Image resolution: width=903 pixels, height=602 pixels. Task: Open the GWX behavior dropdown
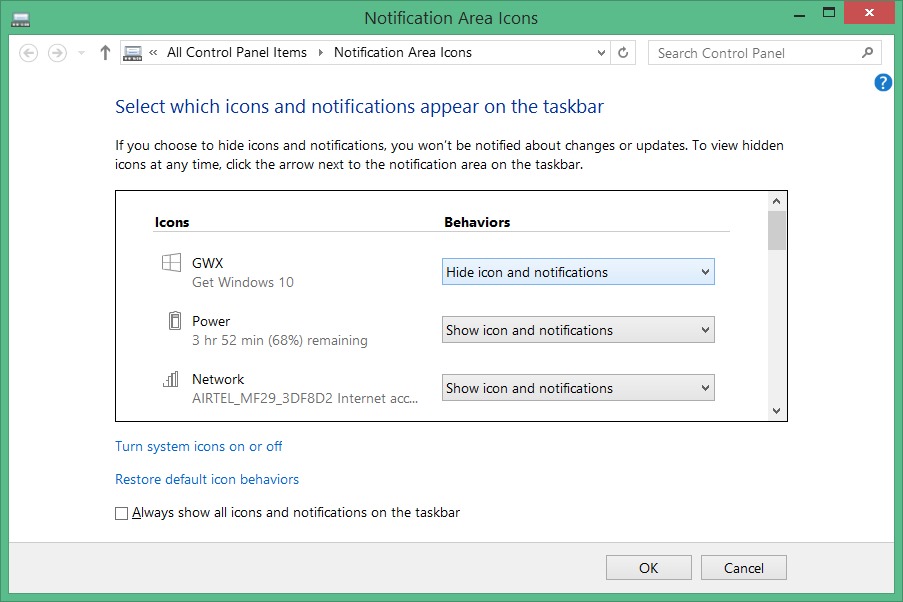pos(578,272)
